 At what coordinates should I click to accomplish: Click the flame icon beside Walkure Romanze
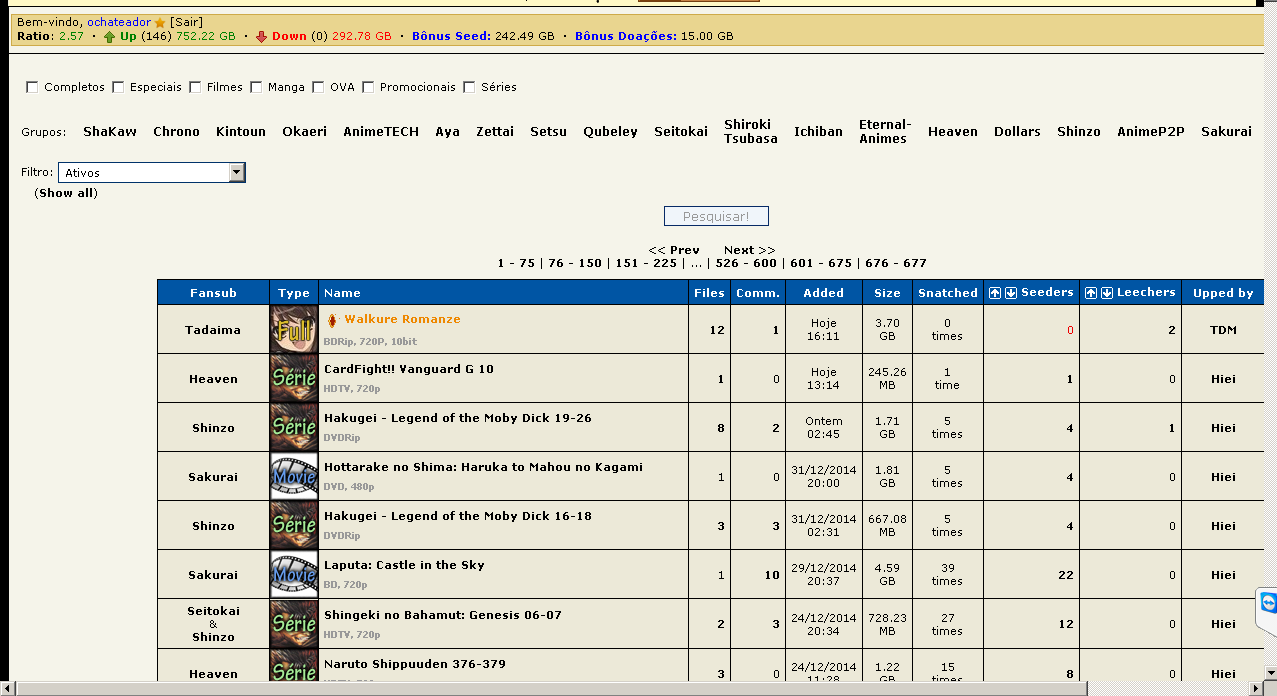(x=332, y=320)
